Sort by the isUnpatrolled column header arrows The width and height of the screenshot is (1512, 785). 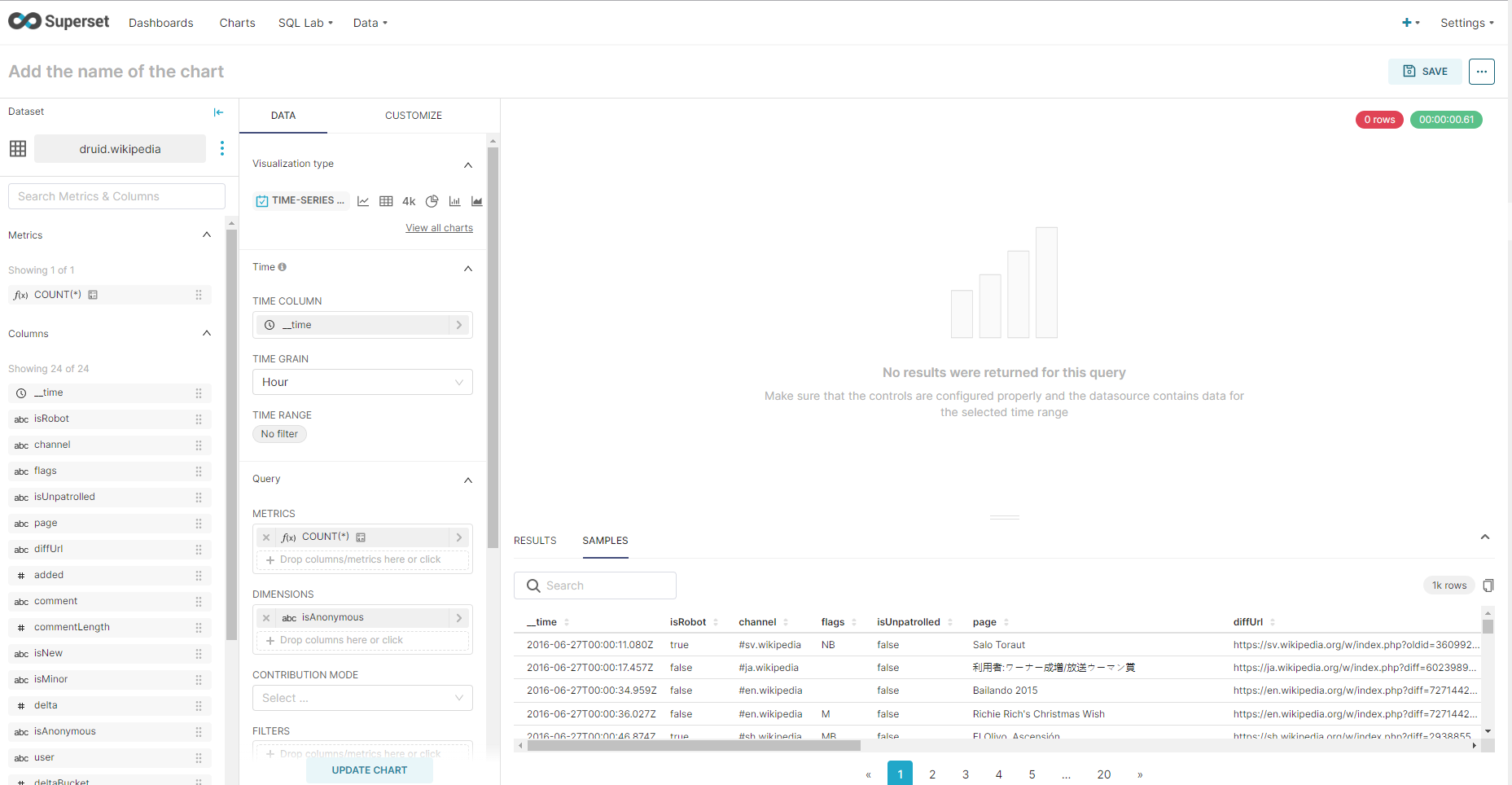coord(950,622)
